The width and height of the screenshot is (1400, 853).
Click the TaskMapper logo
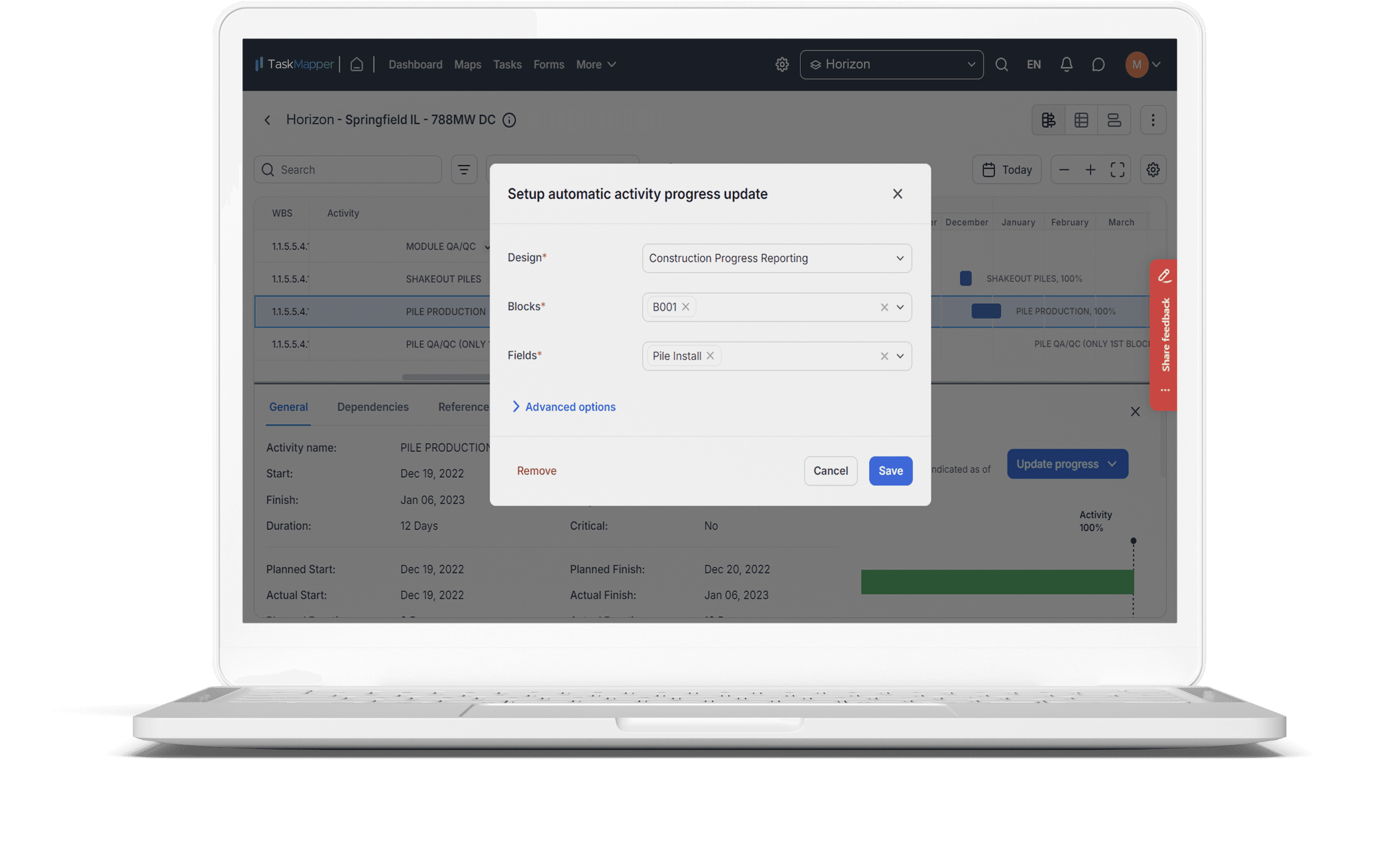click(x=294, y=64)
